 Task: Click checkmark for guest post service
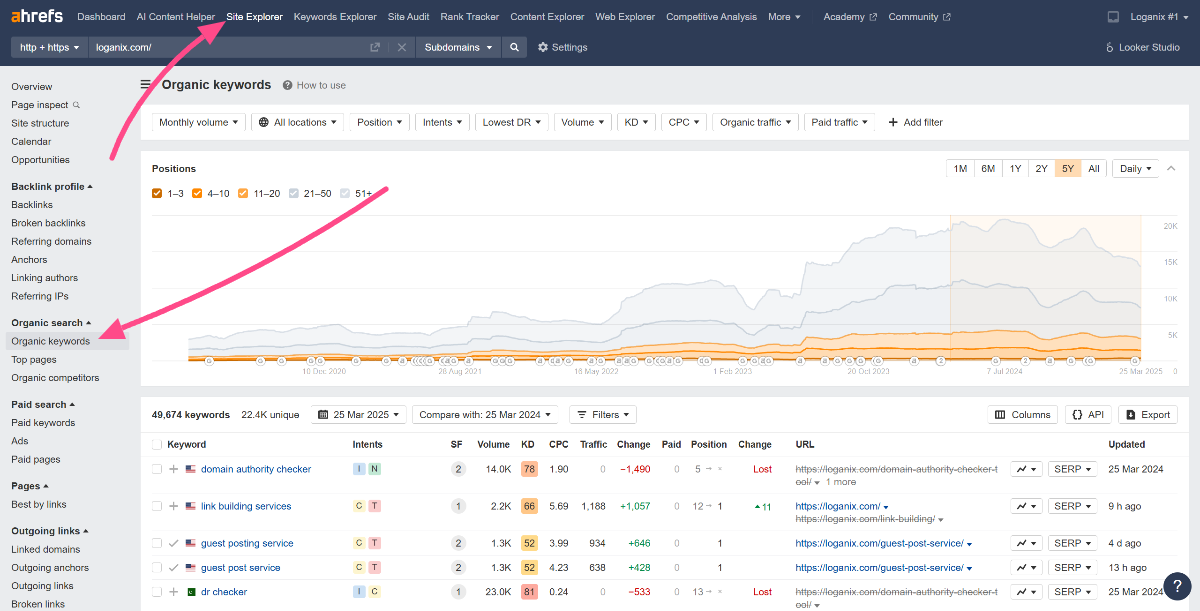[x=174, y=568]
